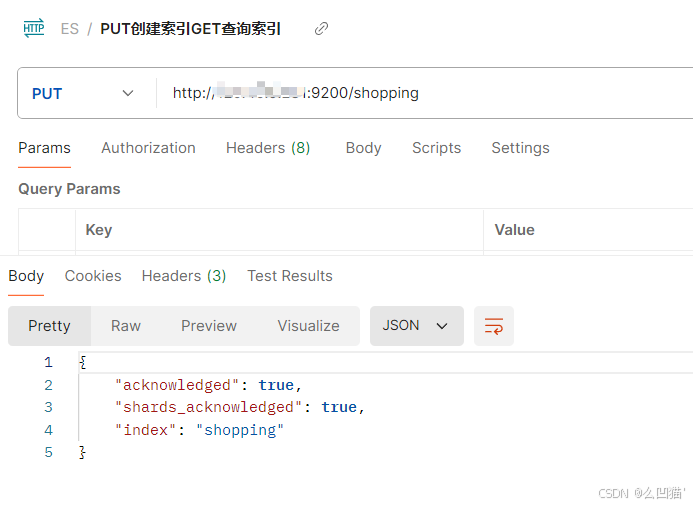693x507 pixels.
Task: Select the Pretty response view
Action: coord(49,326)
